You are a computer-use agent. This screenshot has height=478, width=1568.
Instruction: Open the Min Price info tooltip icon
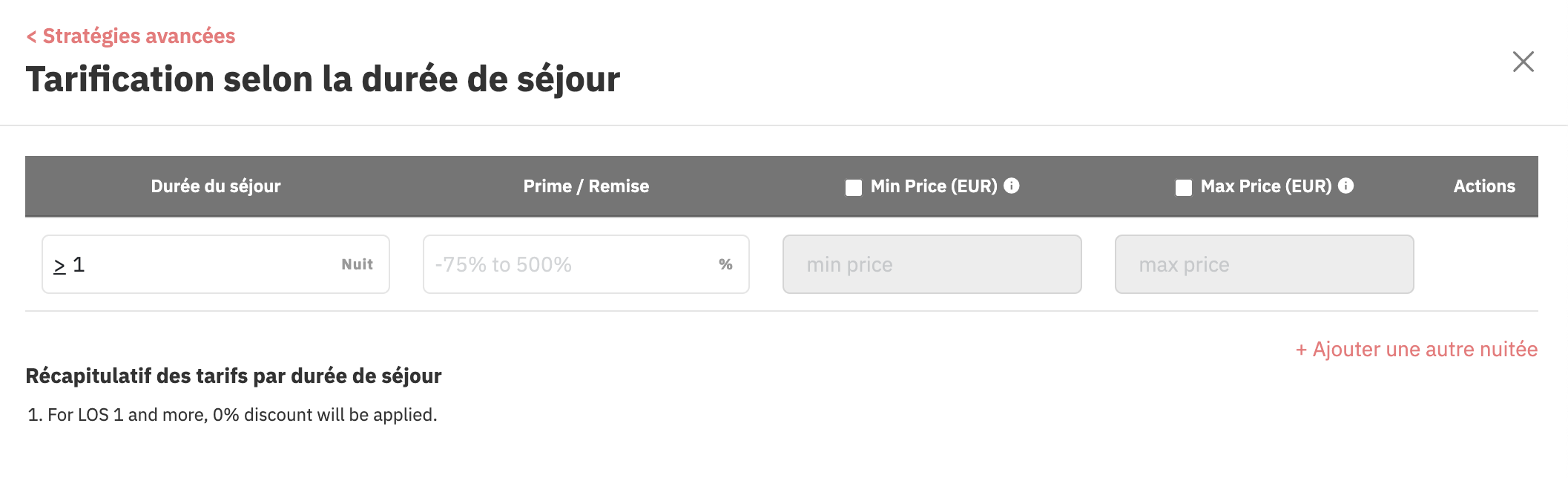[1012, 186]
